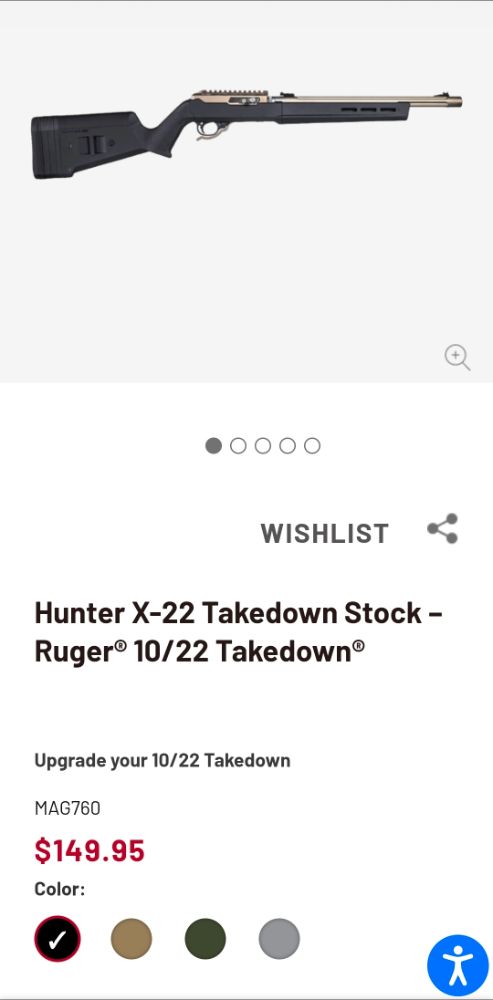
Task: Pick the olive green color swatch
Action: (205, 939)
